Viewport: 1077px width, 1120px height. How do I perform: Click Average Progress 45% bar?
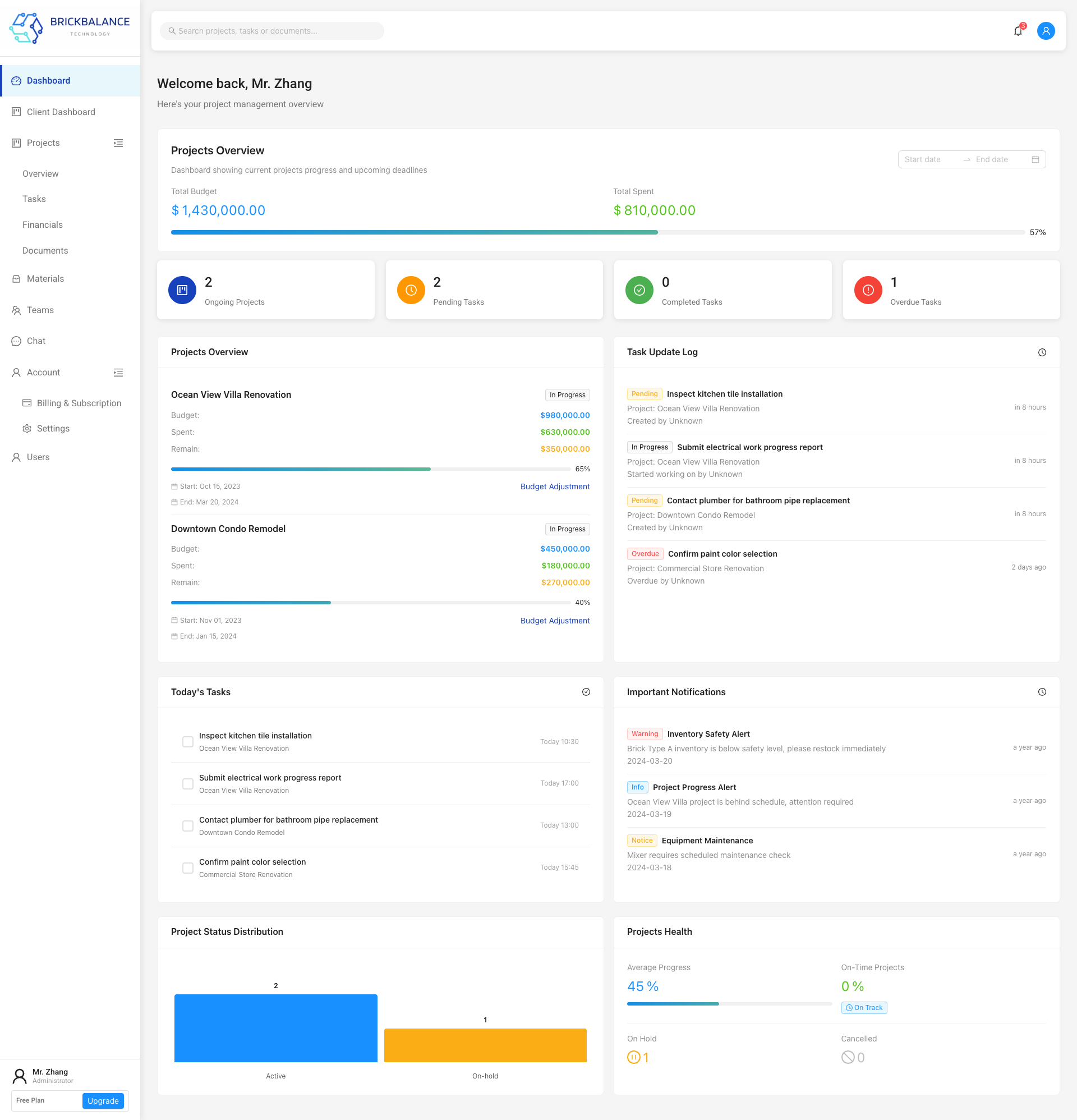click(729, 1004)
